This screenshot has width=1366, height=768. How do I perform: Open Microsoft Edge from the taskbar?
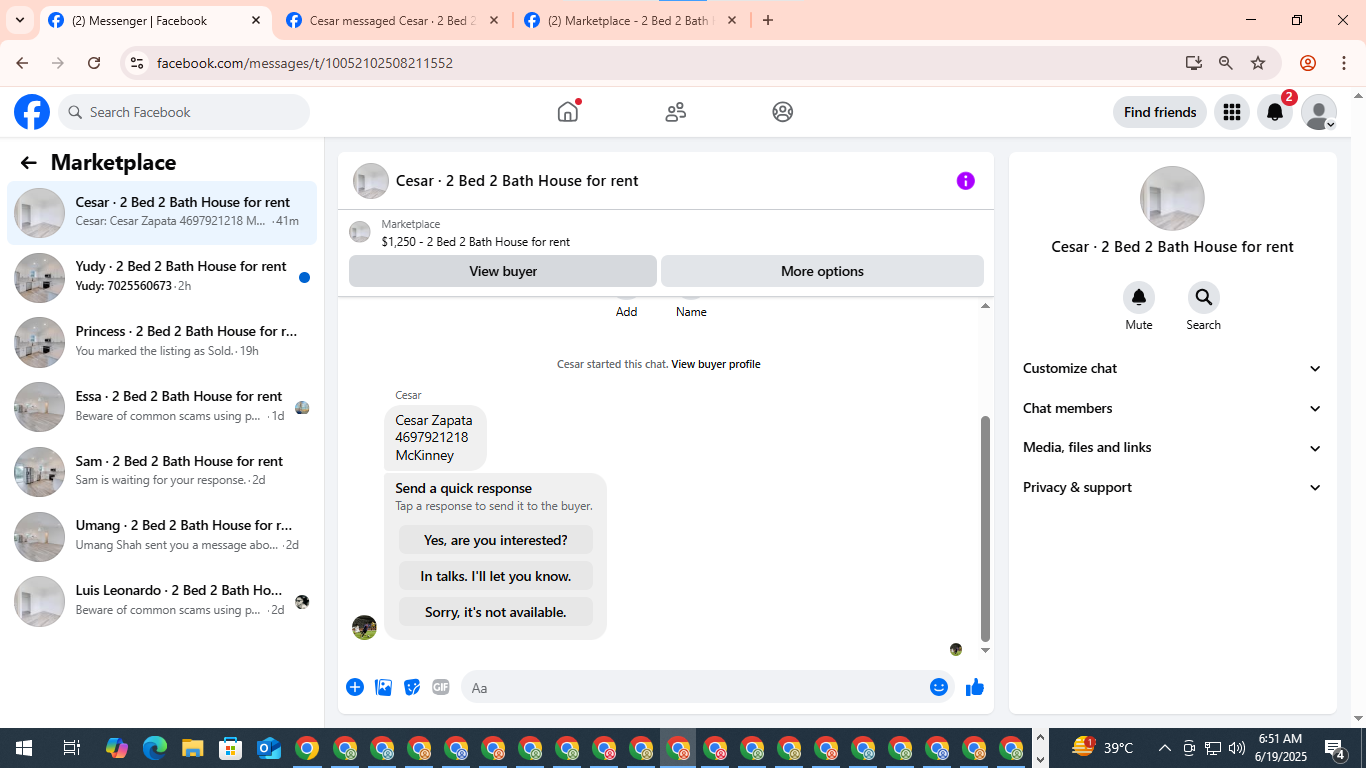click(155, 748)
